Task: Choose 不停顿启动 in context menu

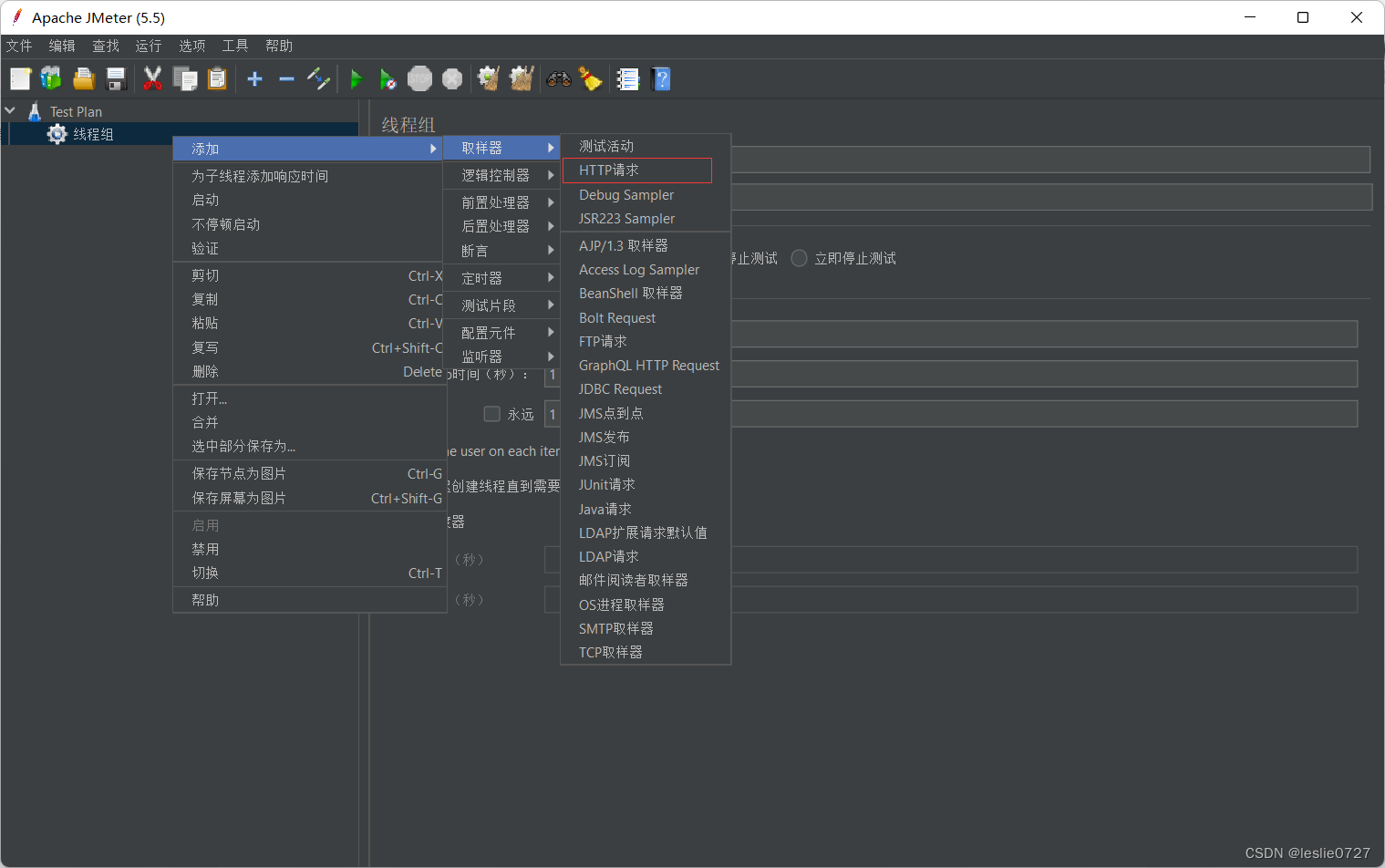Action: point(309,224)
